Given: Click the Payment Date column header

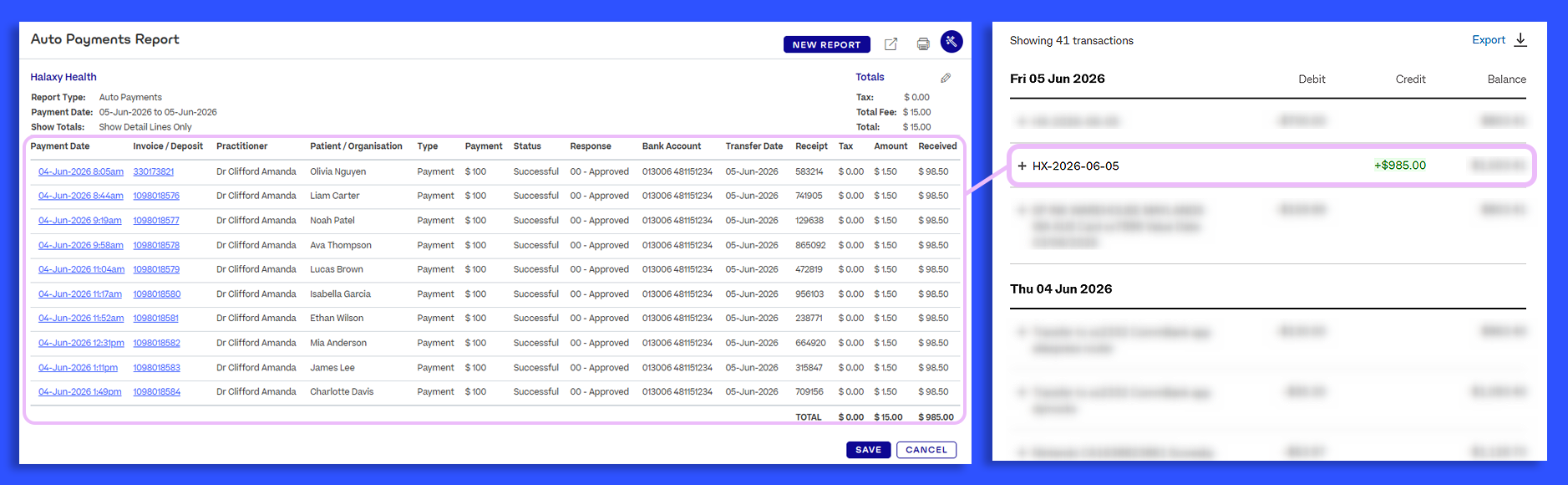Looking at the screenshot, I should pyautogui.click(x=60, y=146).
